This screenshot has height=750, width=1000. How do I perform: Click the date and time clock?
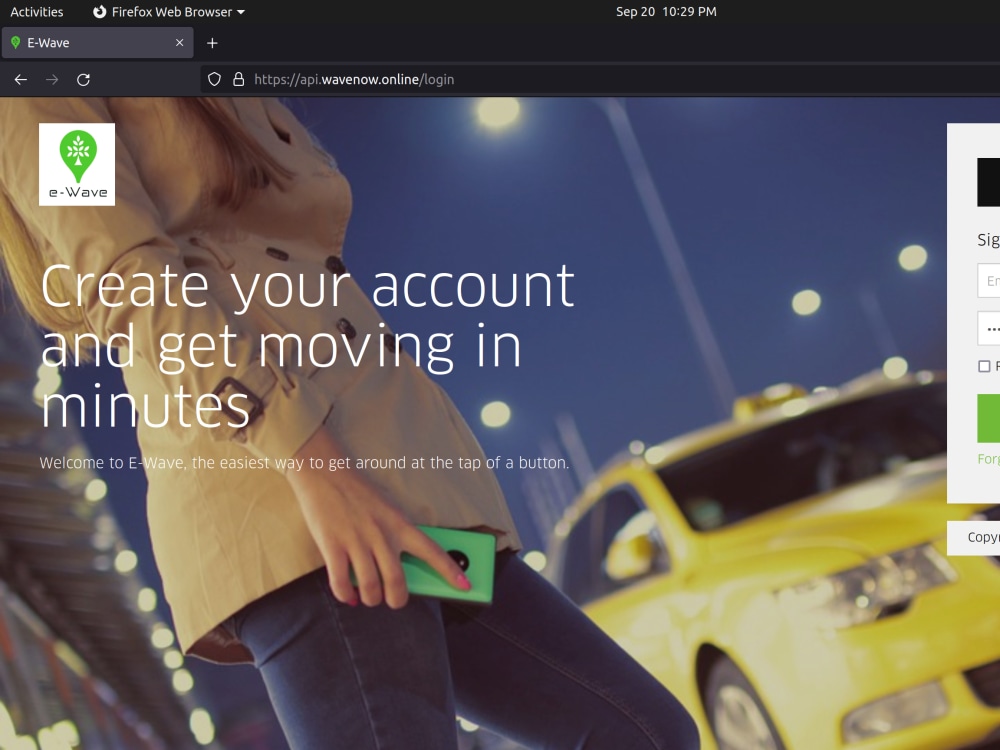(666, 11)
